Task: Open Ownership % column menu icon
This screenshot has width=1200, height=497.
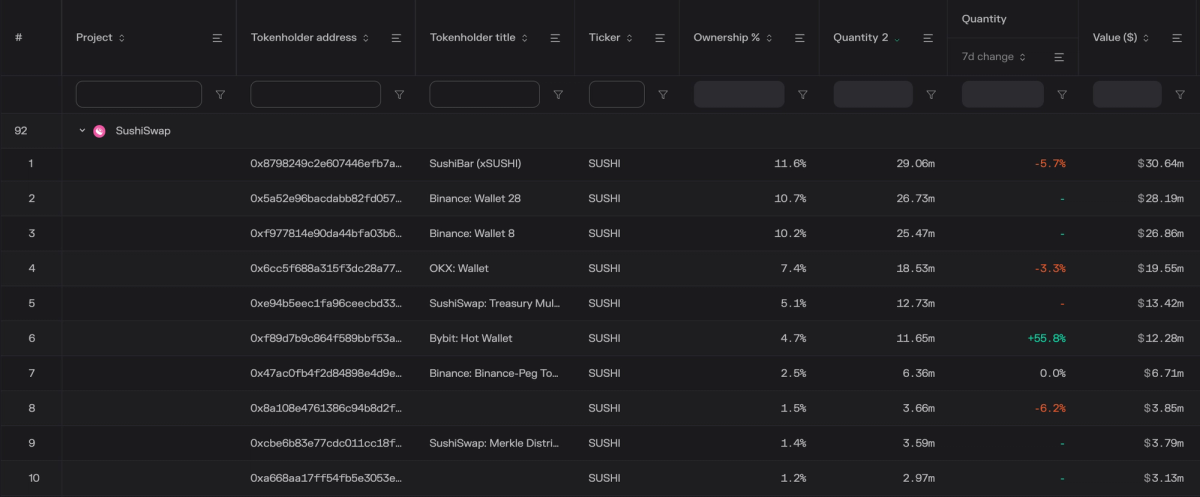Action: click(800, 38)
